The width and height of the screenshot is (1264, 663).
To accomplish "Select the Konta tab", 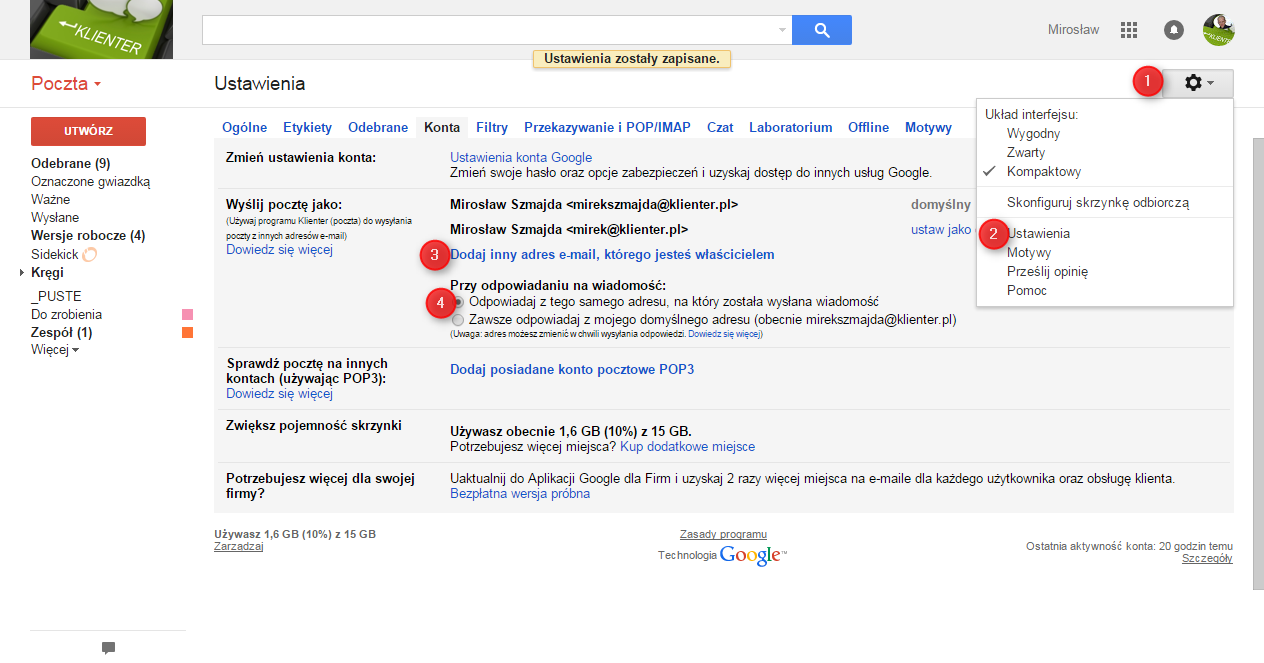I will point(442,127).
